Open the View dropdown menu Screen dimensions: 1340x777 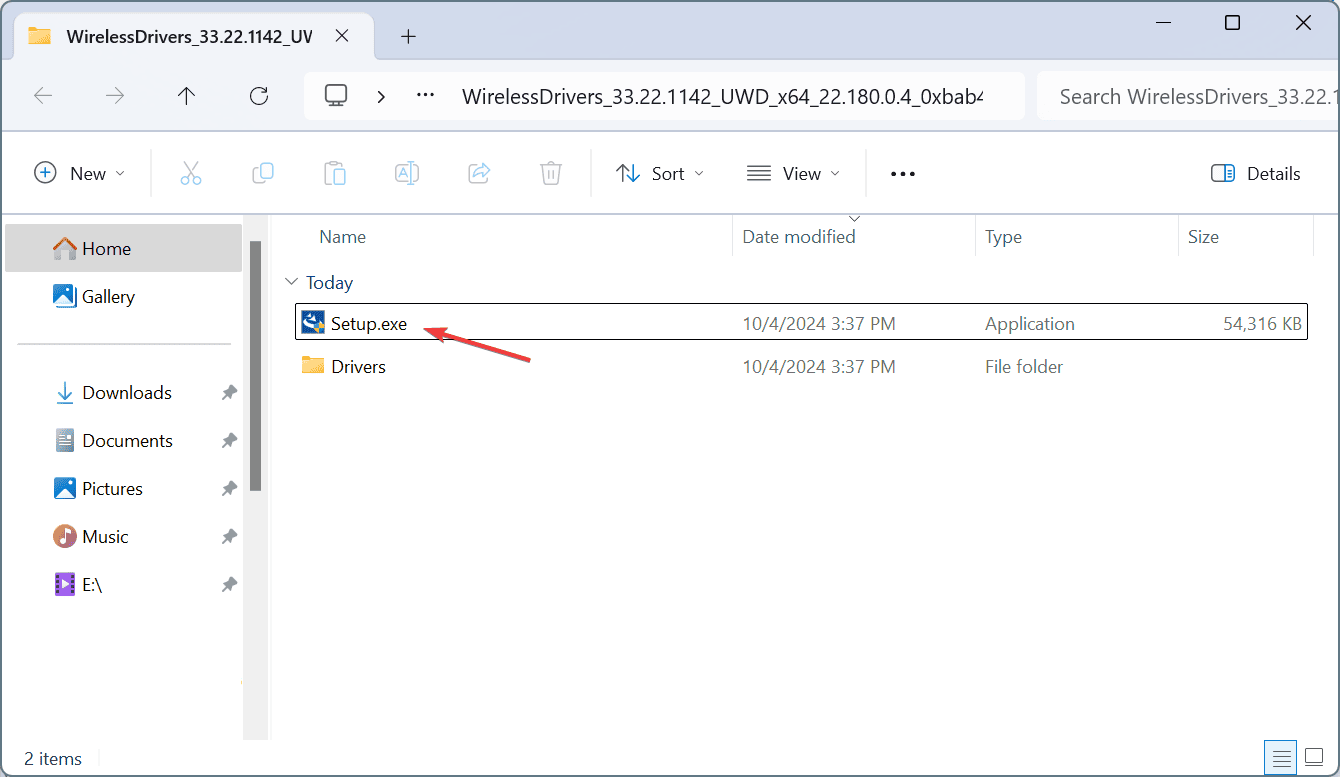point(794,173)
